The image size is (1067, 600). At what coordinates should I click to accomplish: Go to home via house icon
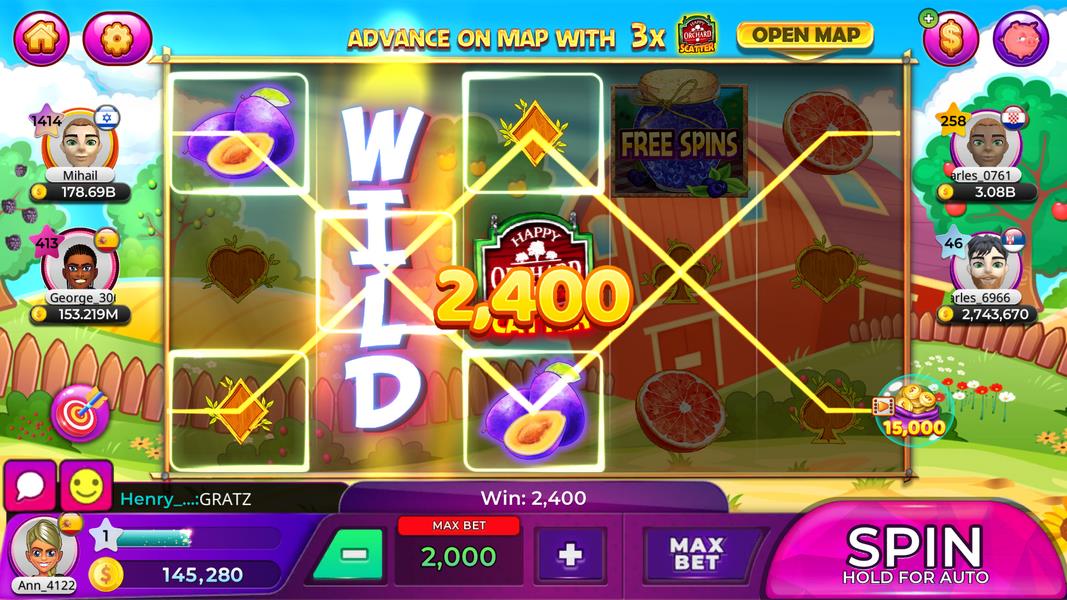[x=42, y=37]
